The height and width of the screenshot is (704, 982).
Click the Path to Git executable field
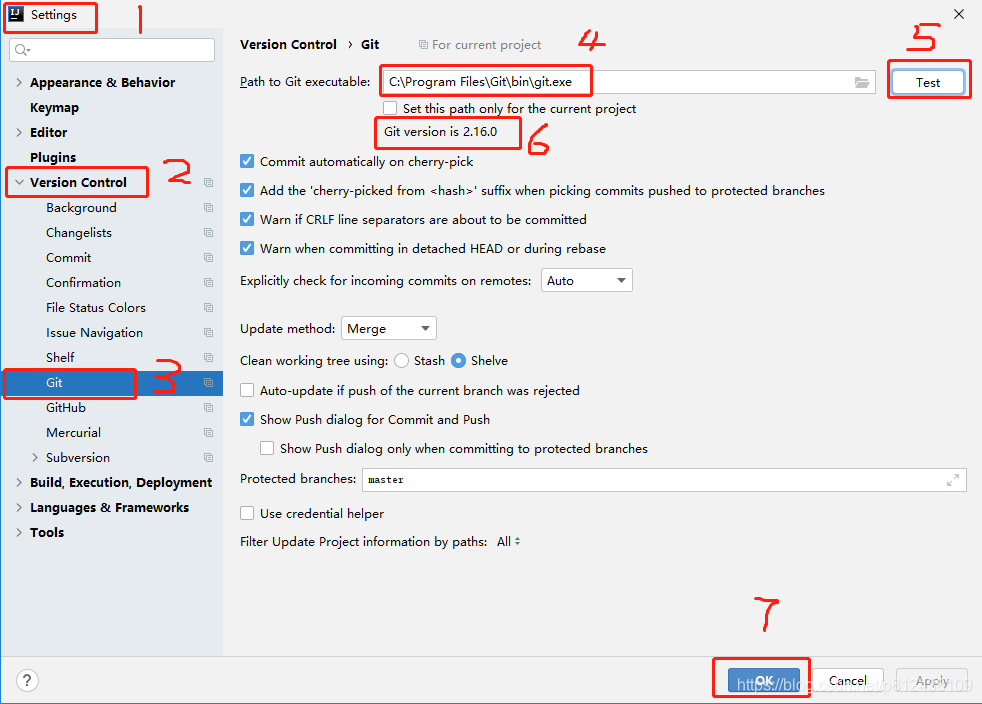[x=628, y=82]
